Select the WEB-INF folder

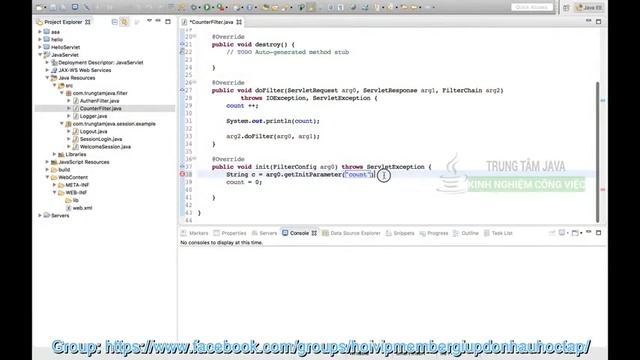coord(76,193)
